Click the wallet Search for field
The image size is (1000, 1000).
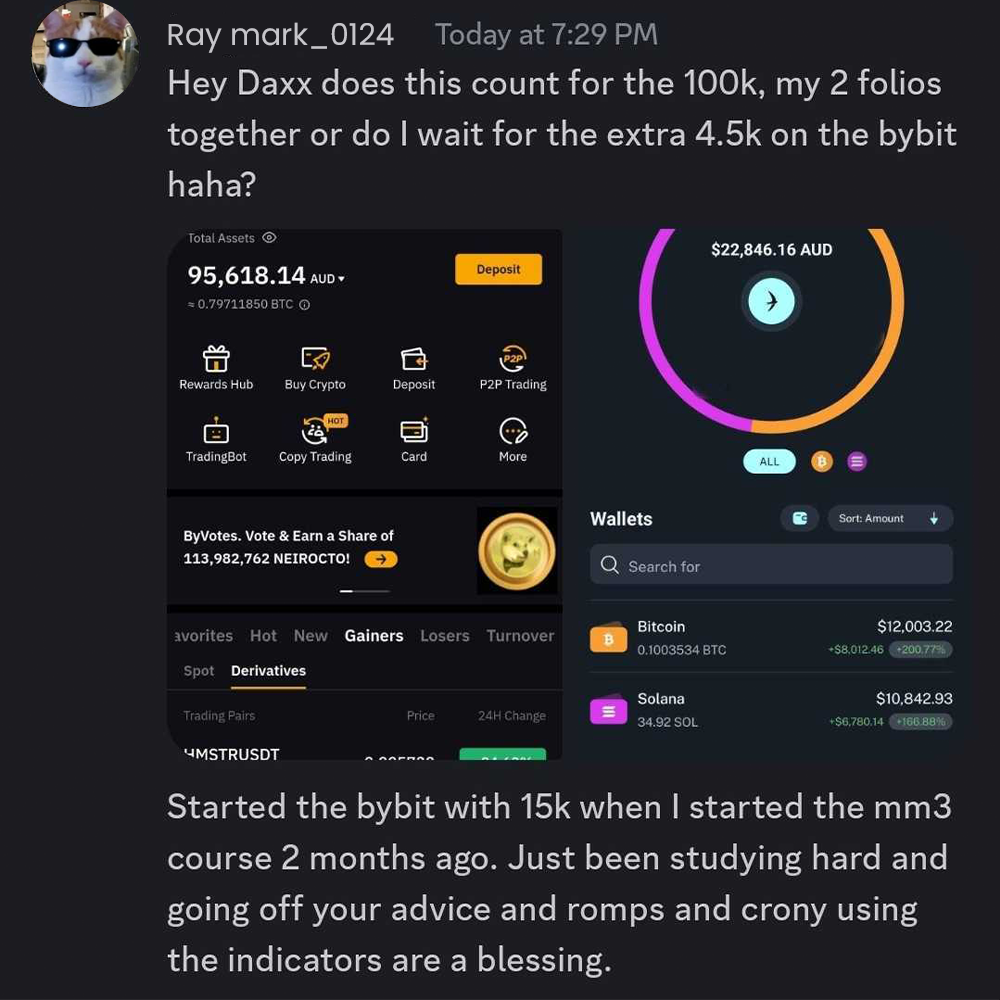click(771, 566)
